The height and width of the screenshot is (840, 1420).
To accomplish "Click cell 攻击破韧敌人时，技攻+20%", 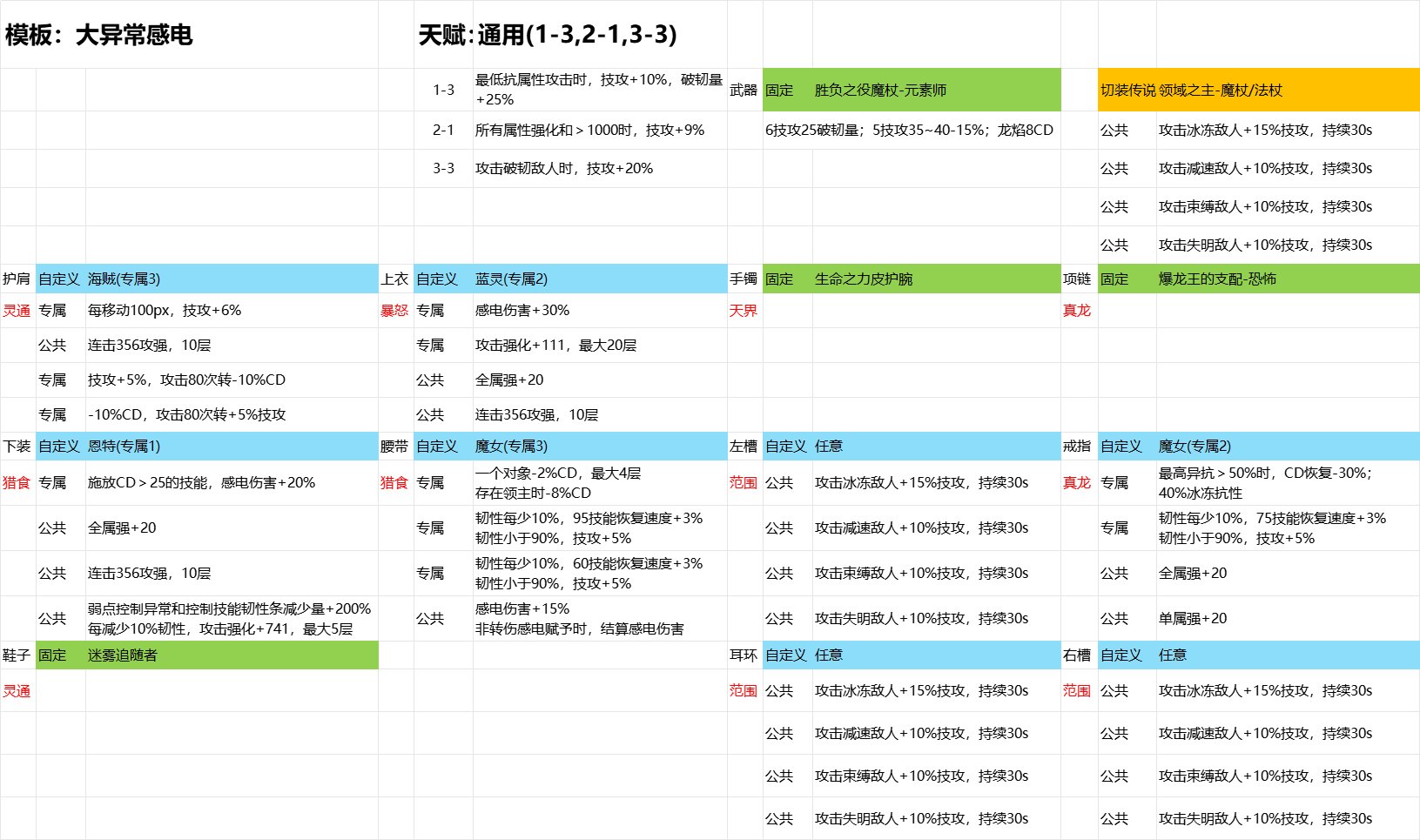I will (600, 168).
